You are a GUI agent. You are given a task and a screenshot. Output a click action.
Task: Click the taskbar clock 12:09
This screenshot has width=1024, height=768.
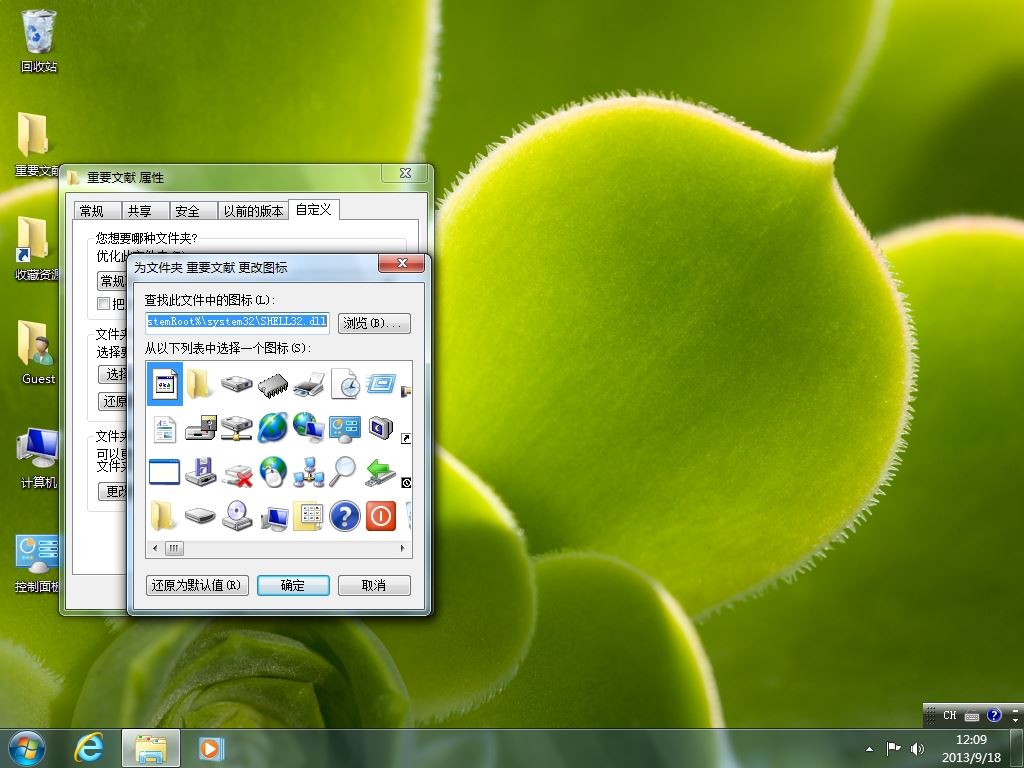[970, 740]
